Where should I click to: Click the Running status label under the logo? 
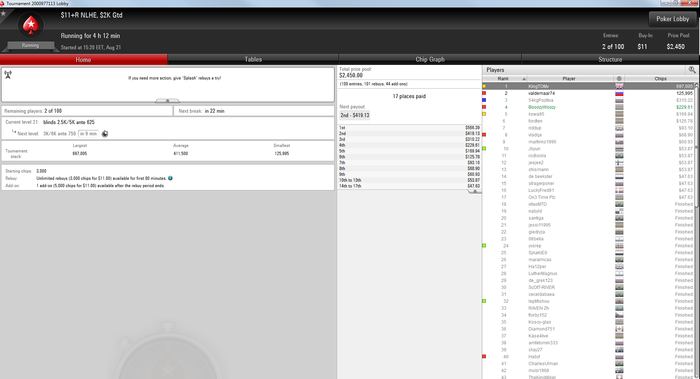30,45
